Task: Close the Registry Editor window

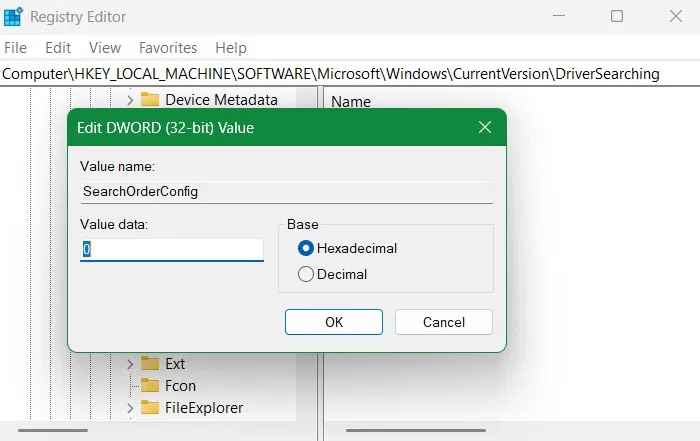Action: click(x=676, y=16)
